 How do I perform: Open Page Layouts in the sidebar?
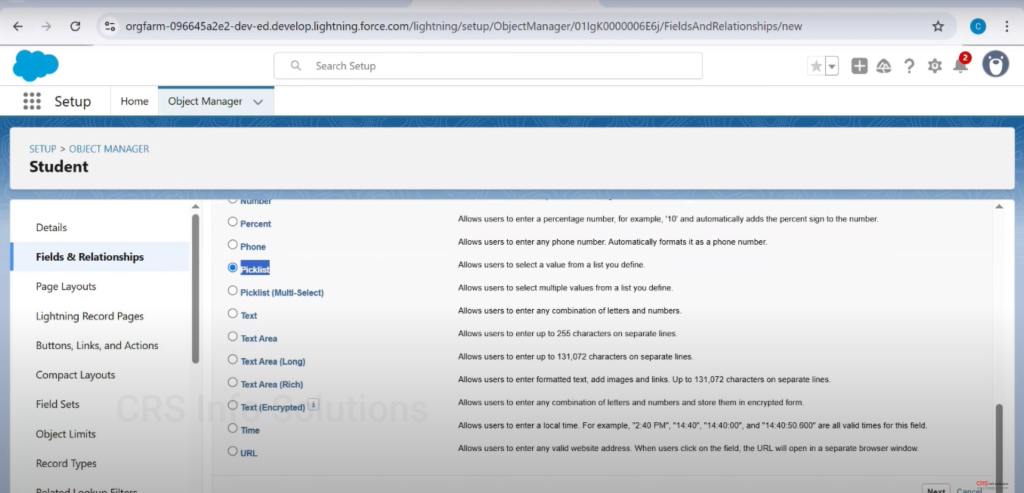coord(66,286)
